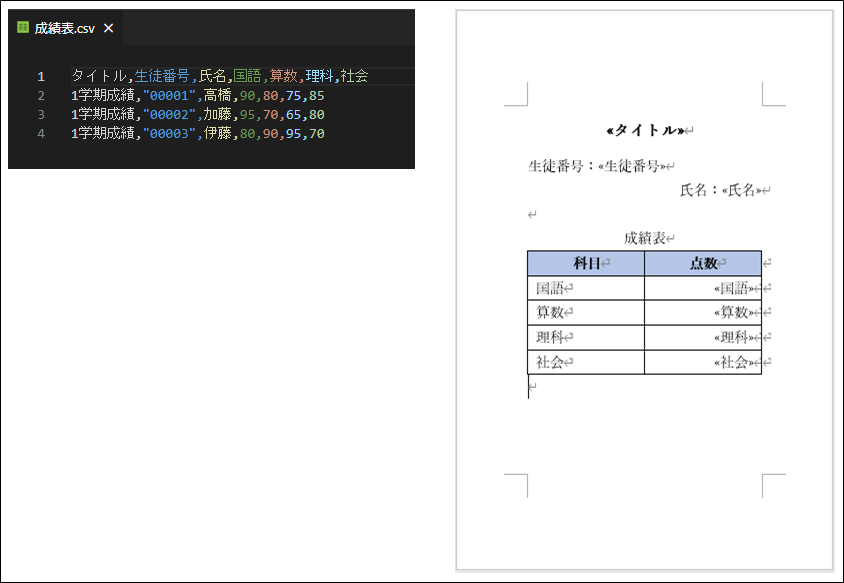The width and height of the screenshot is (844, 583).
Task: Click the タイトル header in CSV line 1
Action: pyautogui.click(x=99, y=76)
